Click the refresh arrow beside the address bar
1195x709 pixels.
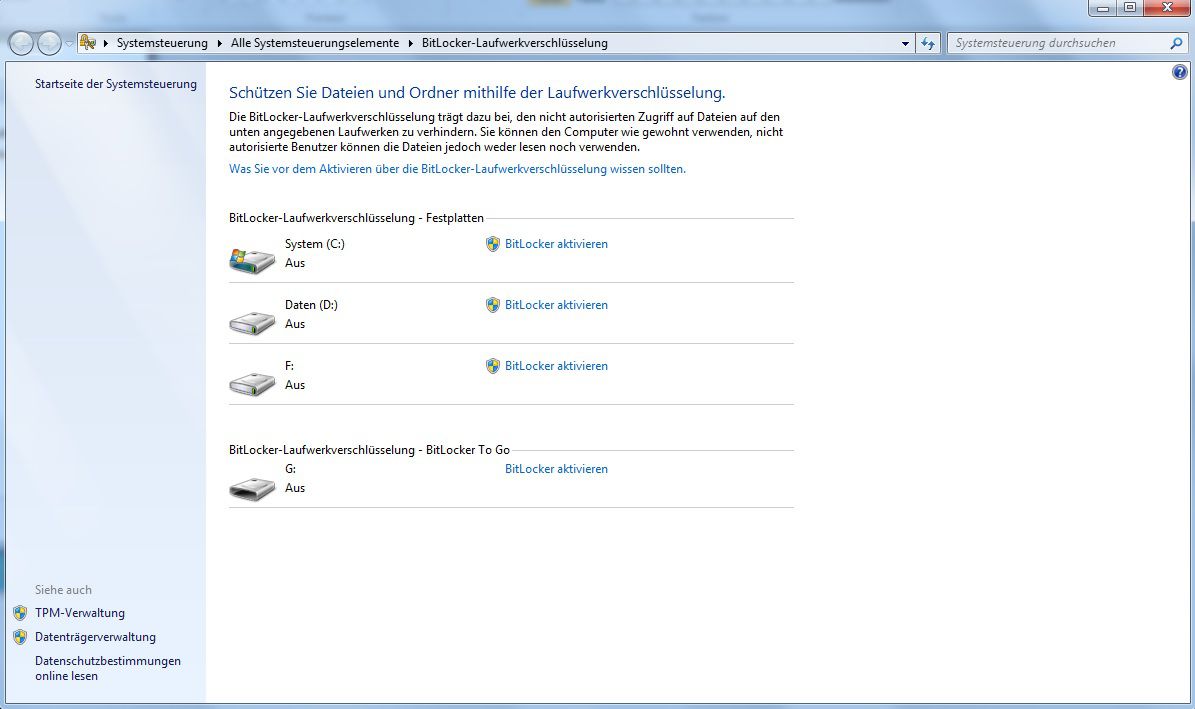click(929, 43)
